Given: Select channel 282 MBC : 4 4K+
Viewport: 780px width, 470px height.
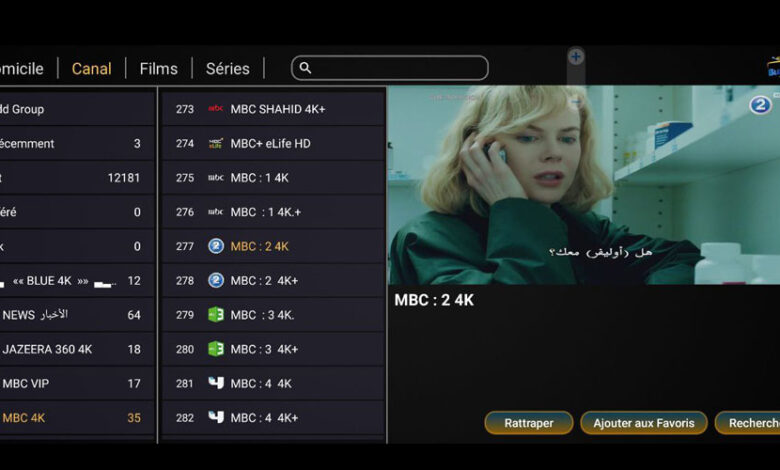Looking at the screenshot, I should [x=273, y=418].
